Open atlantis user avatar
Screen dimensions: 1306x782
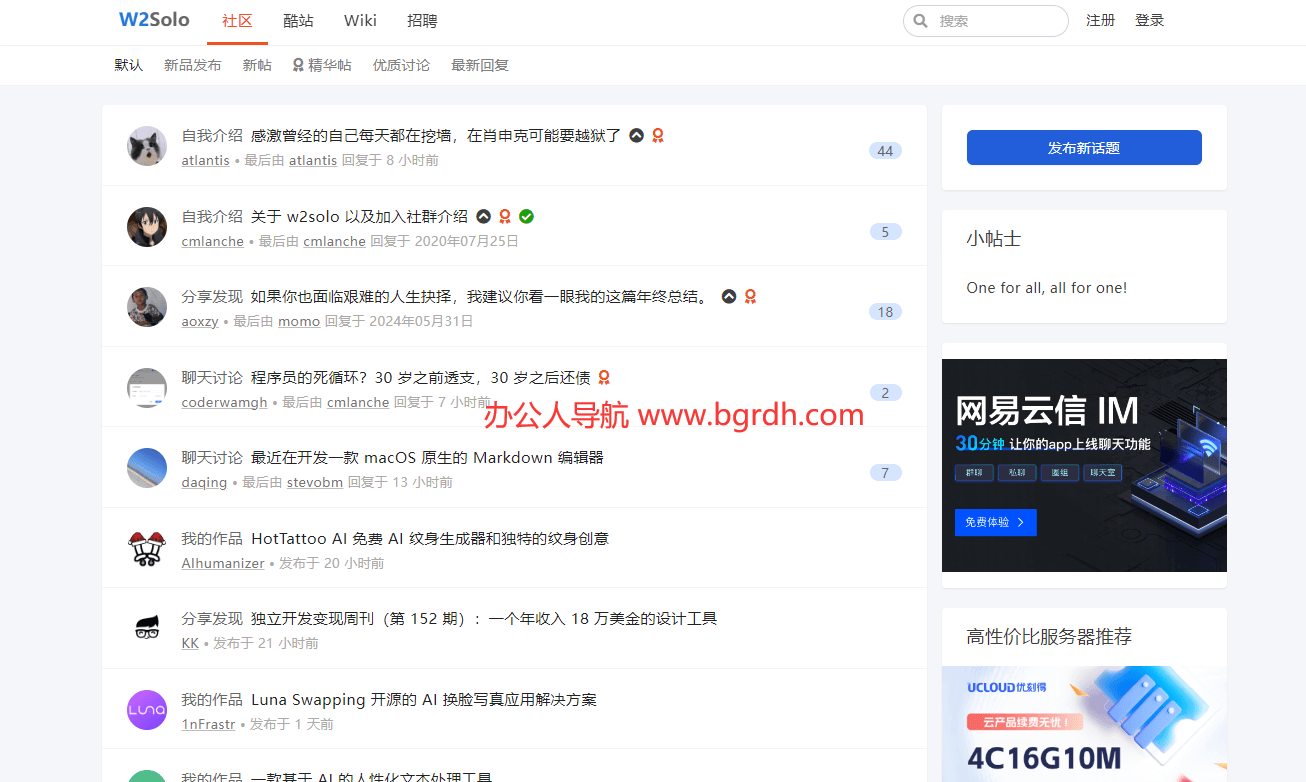pos(147,147)
